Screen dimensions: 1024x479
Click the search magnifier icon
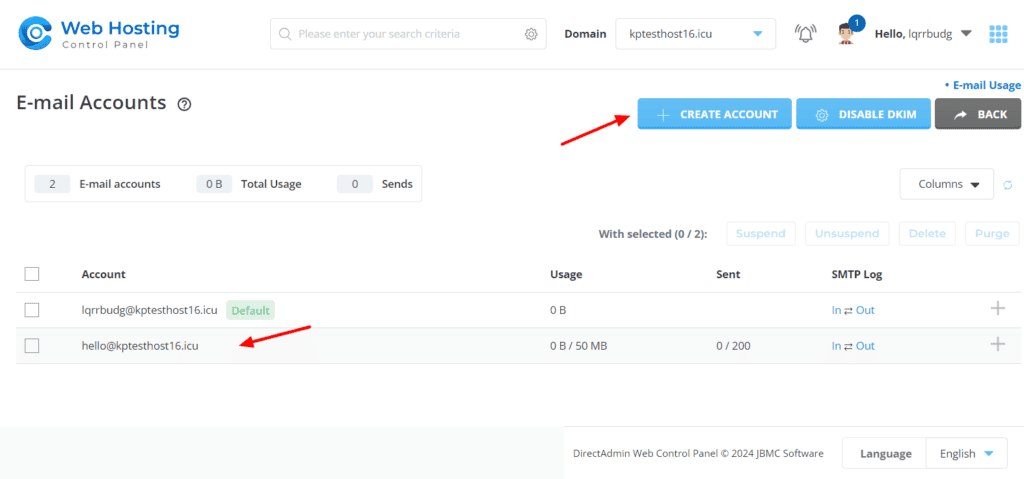point(285,34)
